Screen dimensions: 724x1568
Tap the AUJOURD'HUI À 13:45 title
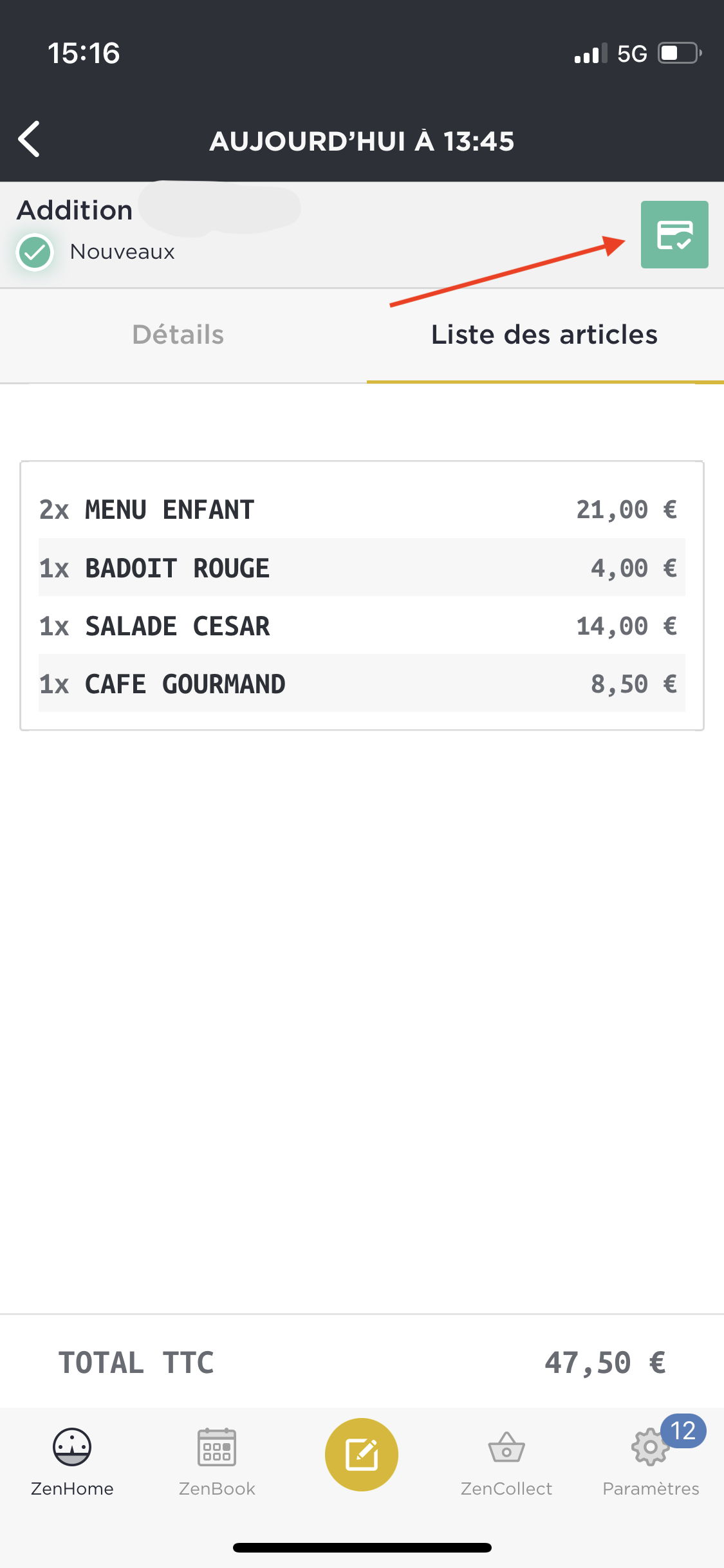point(362,141)
